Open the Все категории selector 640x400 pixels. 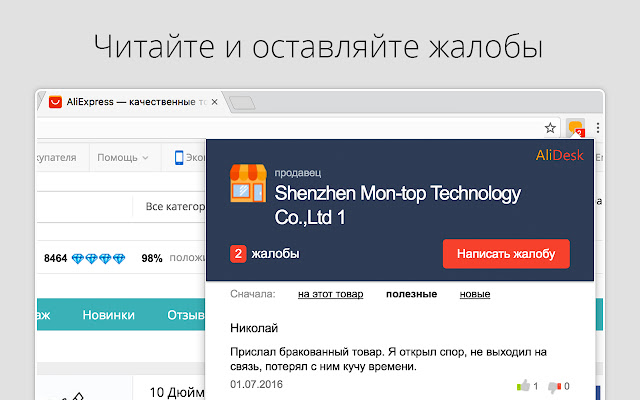[176, 207]
